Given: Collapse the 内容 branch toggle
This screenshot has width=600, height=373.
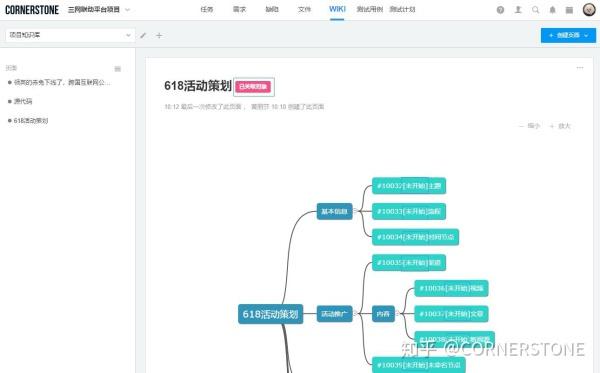Looking at the screenshot, I should pyautogui.click(x=397, y=314).
